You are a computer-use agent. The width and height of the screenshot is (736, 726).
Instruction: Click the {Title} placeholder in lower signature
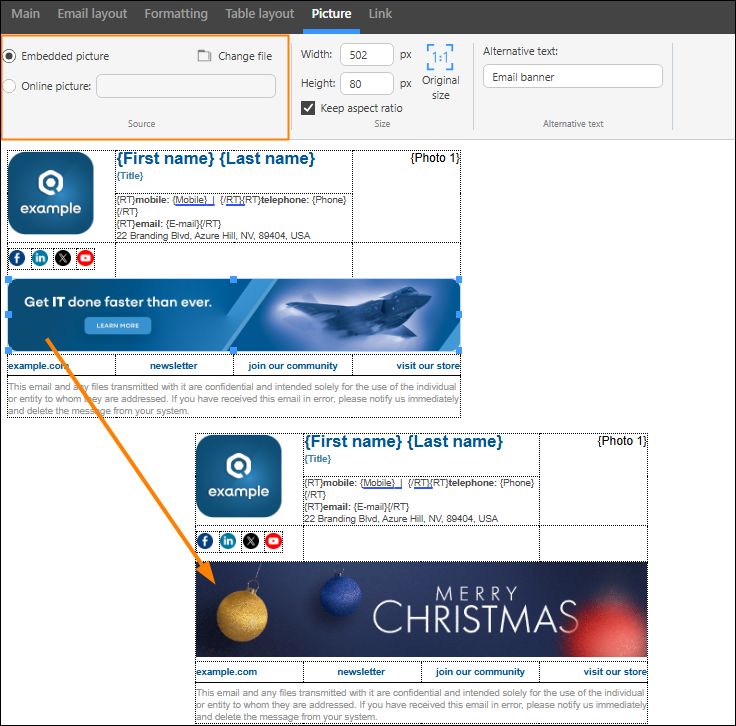tap(318, 459)
